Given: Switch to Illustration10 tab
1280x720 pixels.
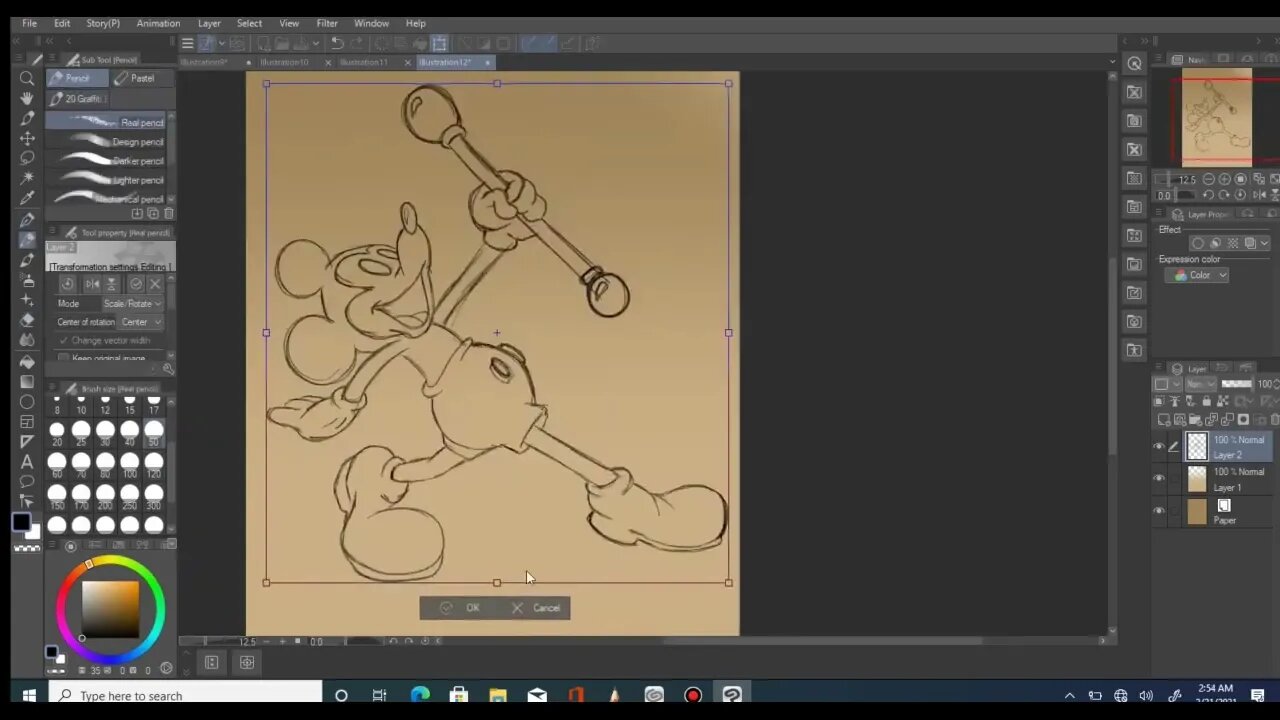Looking at the screenshot, I should pos(285,62).
